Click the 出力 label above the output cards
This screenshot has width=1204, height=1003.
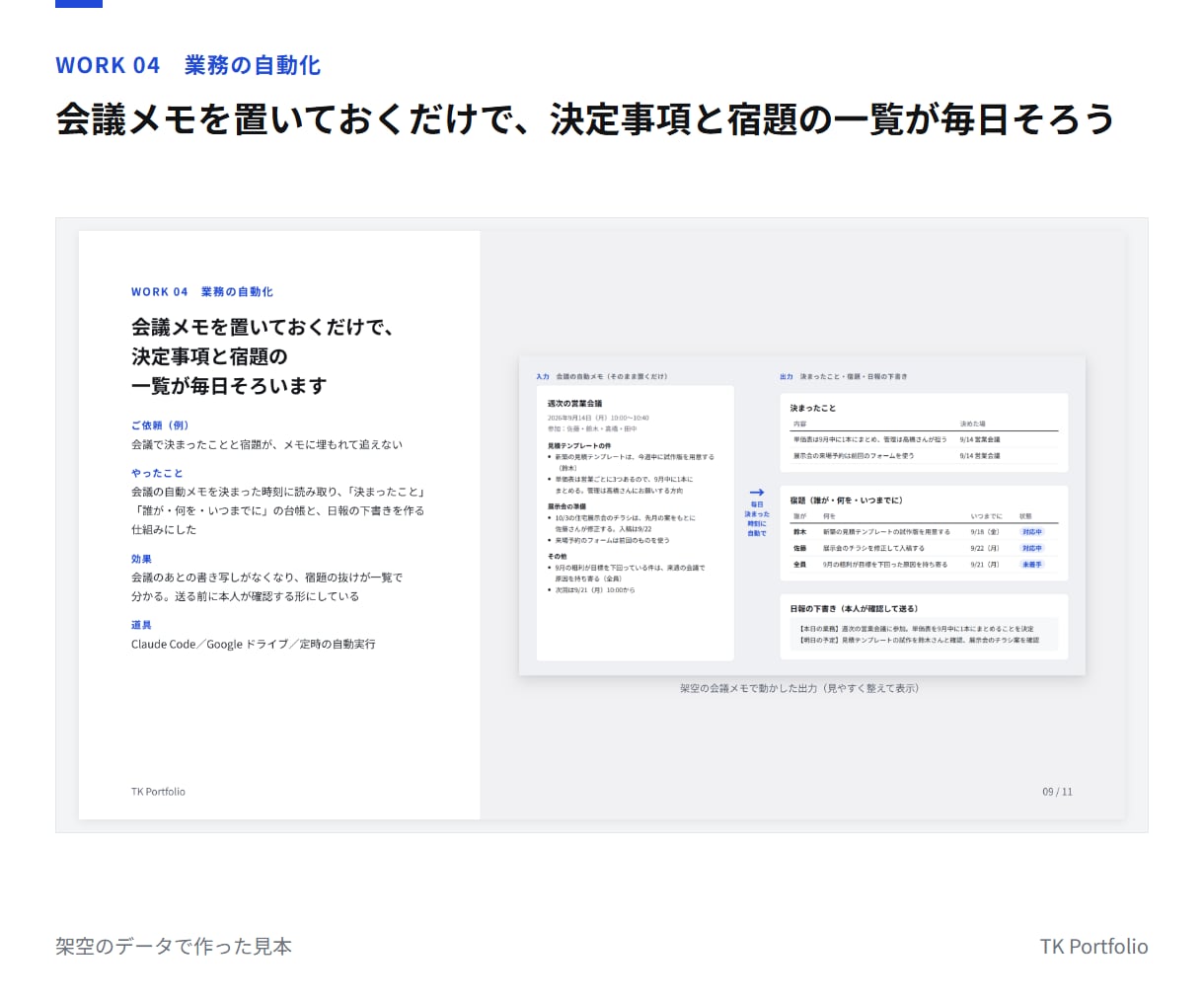[x=787, y=376]
